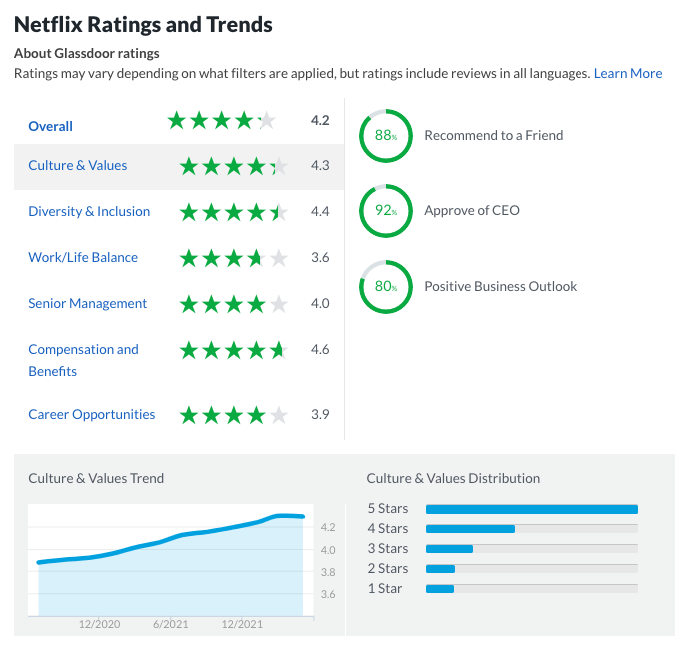The width and height of the screenshot is (686, 647).
Task: Click the 4.3 Culture & Values score
Action: 320,165
